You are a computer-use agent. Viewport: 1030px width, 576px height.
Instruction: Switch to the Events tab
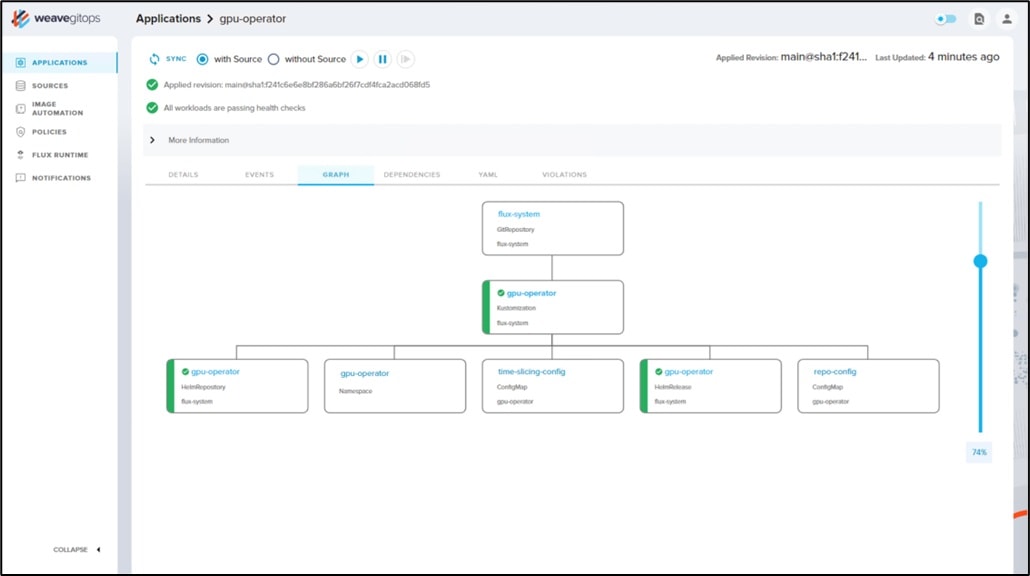coord(259,175)
